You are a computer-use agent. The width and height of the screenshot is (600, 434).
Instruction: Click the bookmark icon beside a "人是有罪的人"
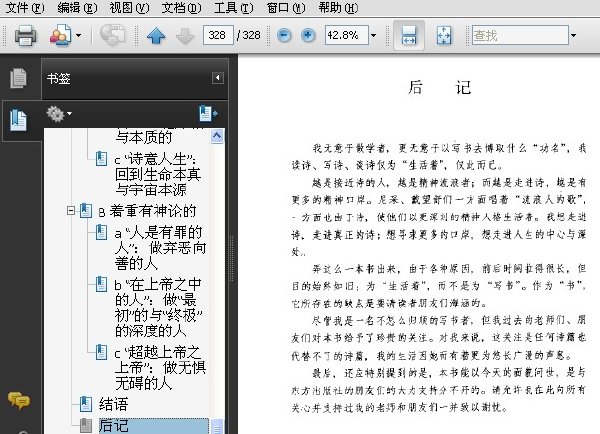101,232
